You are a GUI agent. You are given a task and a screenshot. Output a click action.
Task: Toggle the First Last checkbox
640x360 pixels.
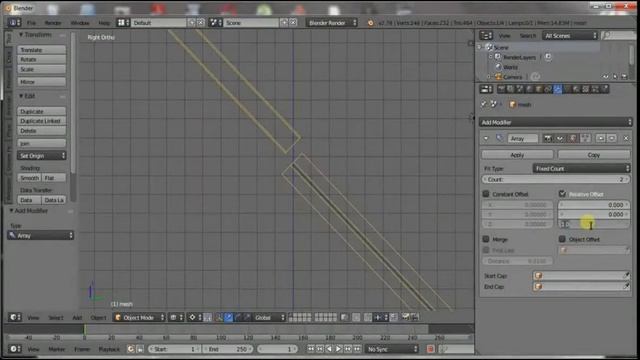click(486, 250)
